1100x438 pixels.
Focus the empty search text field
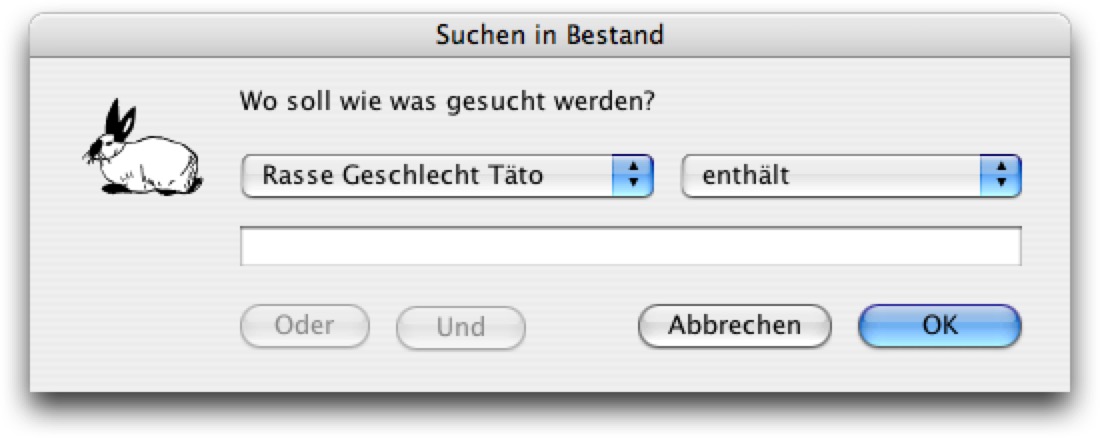click(631, 246)
